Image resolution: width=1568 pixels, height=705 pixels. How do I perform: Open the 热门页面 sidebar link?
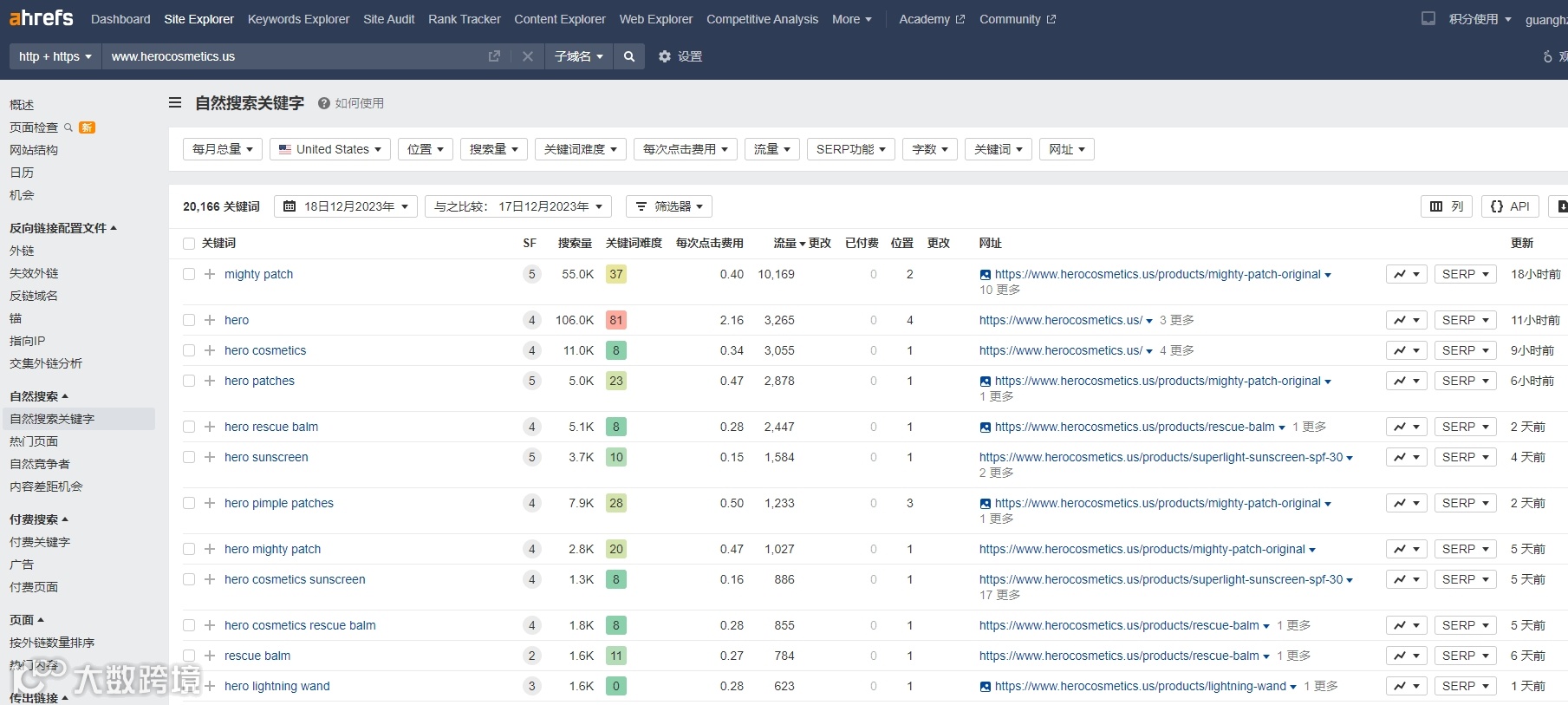(x=34, y=441)
